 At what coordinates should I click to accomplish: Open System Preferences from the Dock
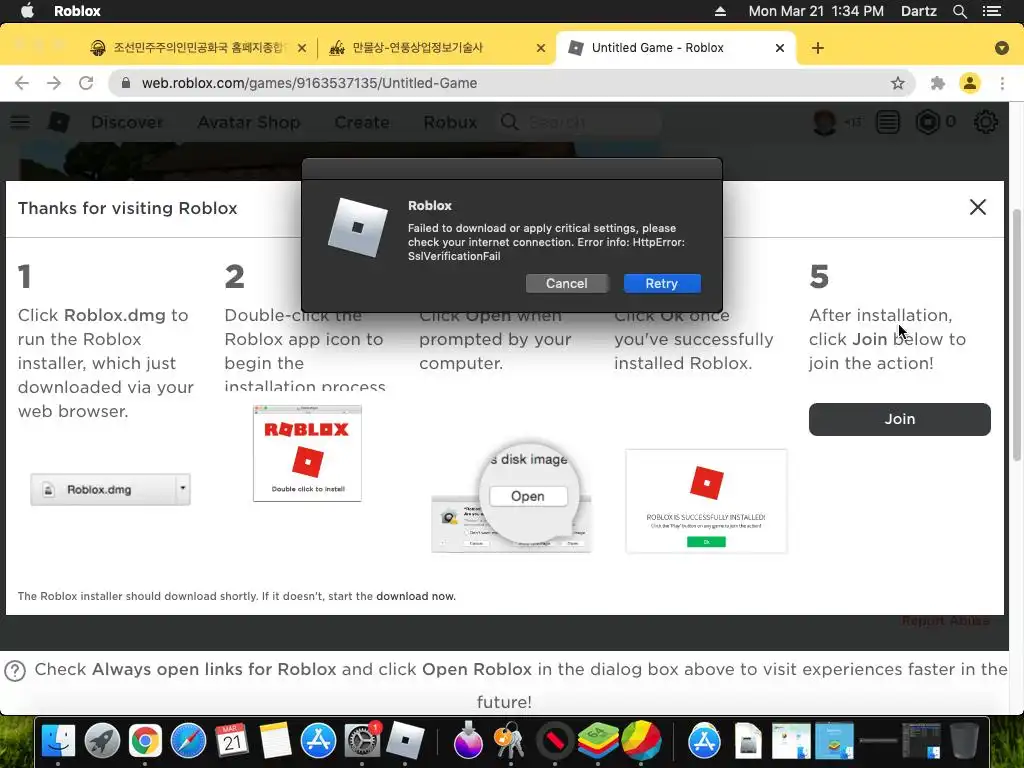[x=361, y=741]
